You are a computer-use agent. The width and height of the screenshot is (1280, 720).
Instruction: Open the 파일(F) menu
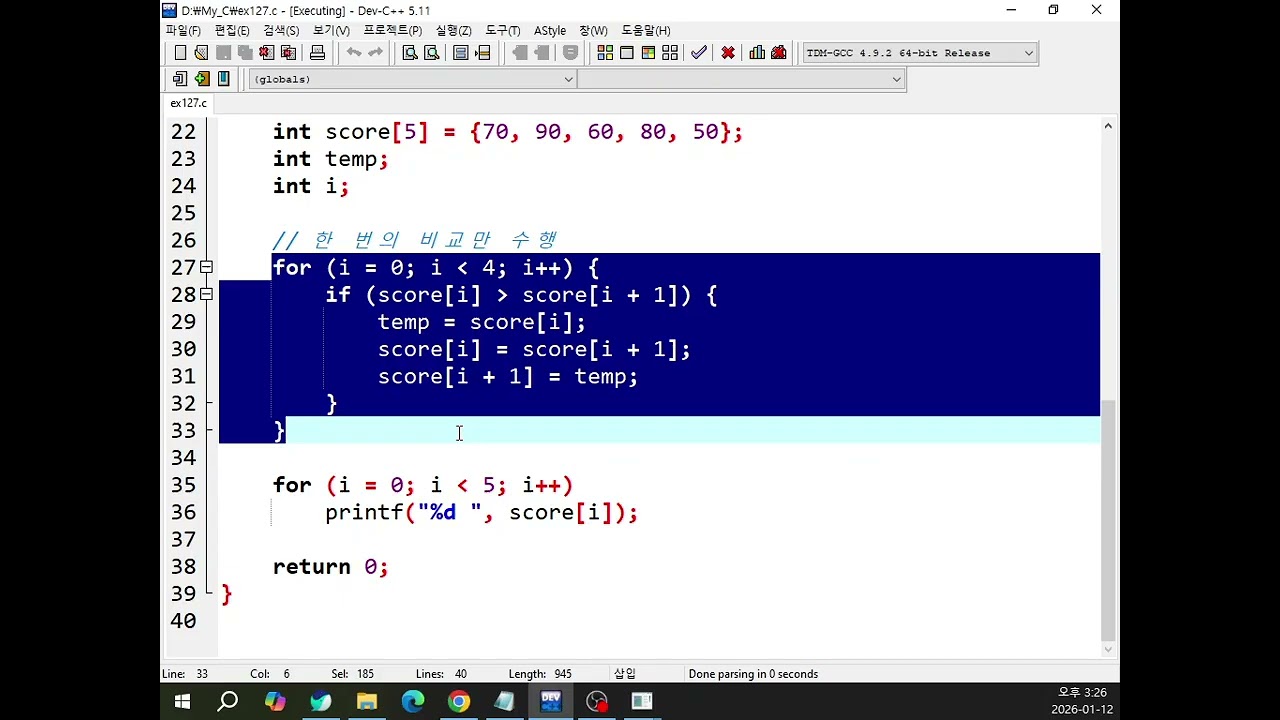[183, 30]
